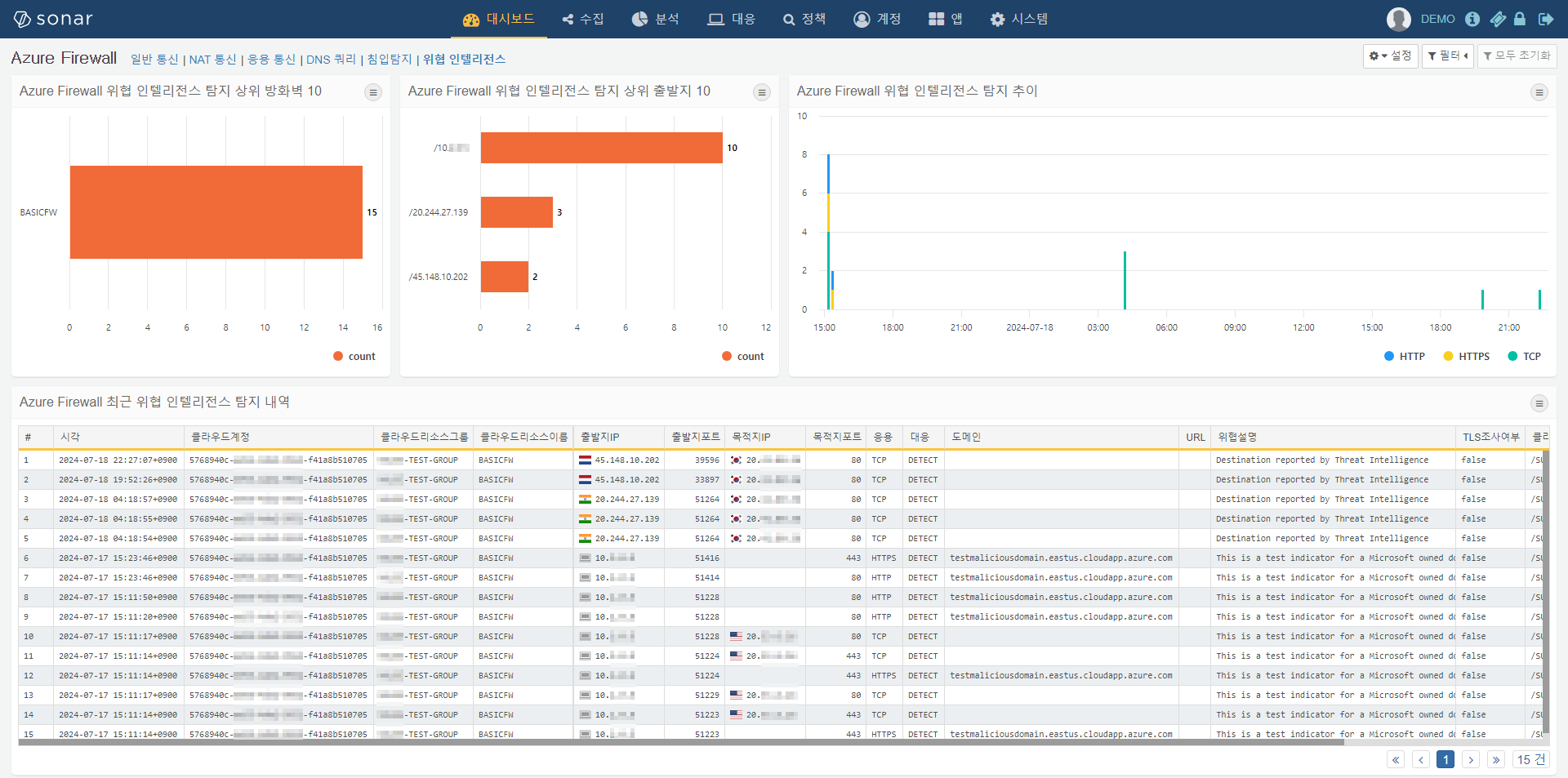Click the logout arrow icon

[1545, 19]
